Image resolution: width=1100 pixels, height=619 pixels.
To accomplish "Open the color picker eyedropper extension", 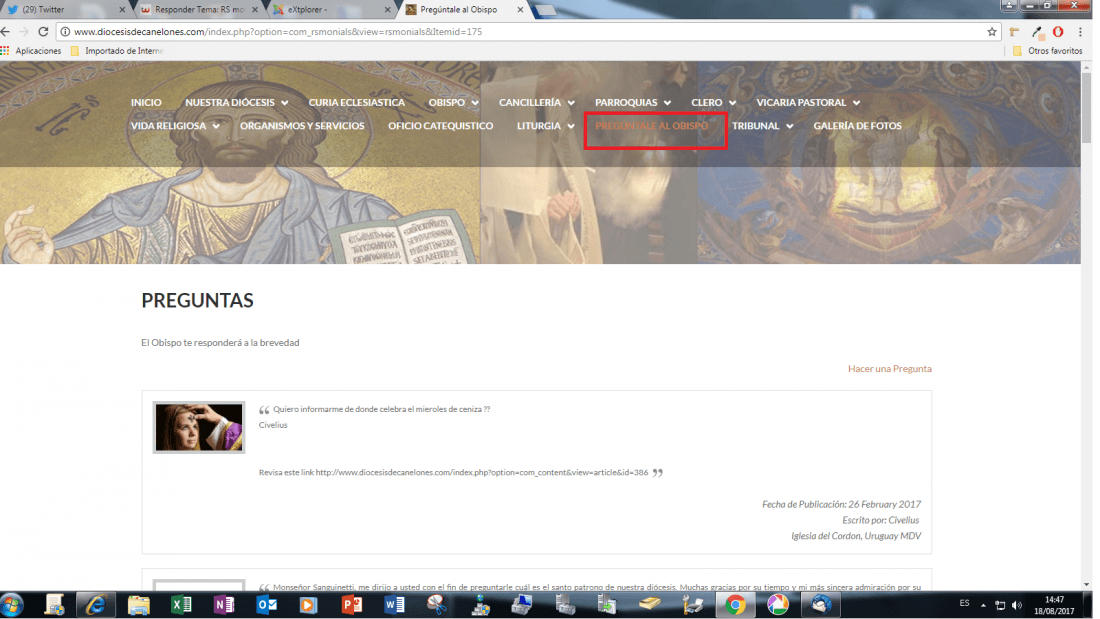I will (x=1037, y=32).
